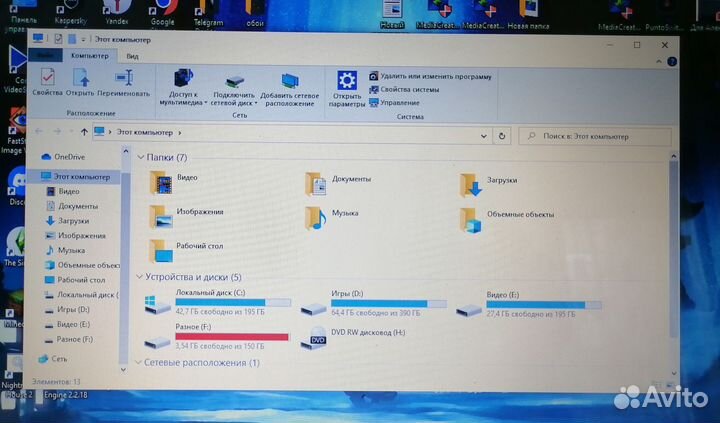The height and width of the screenshot is (423, 720).
Task: Select the Рабочий стол folder icon
Action: 161,251
